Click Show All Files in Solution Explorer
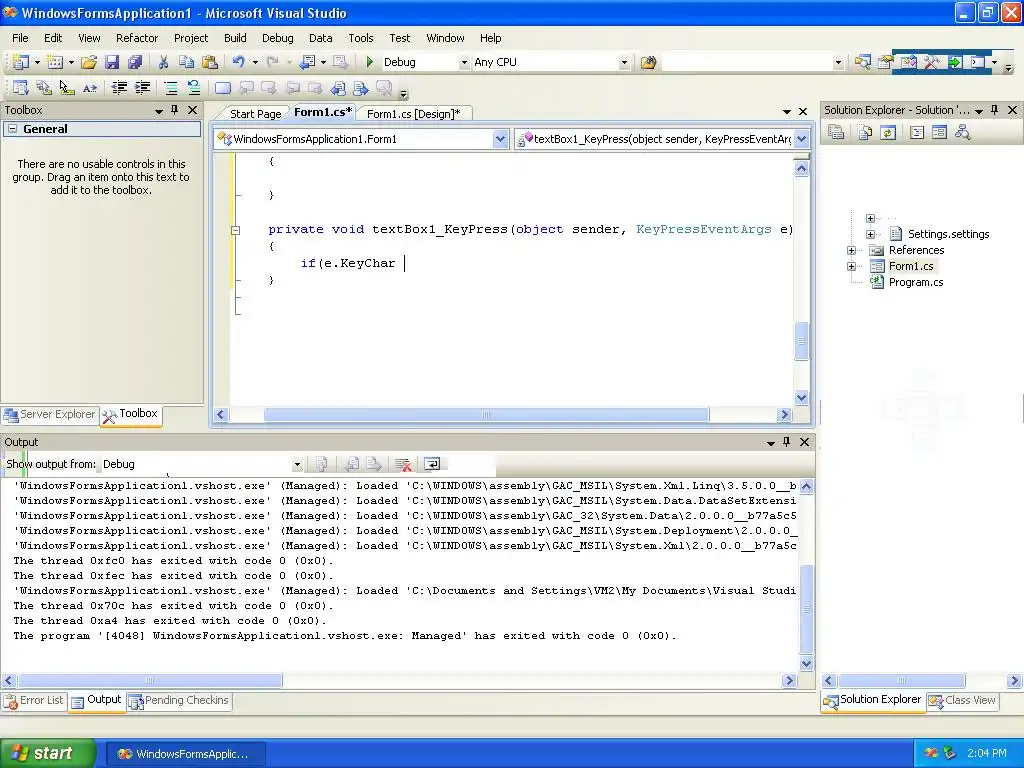 865,133
